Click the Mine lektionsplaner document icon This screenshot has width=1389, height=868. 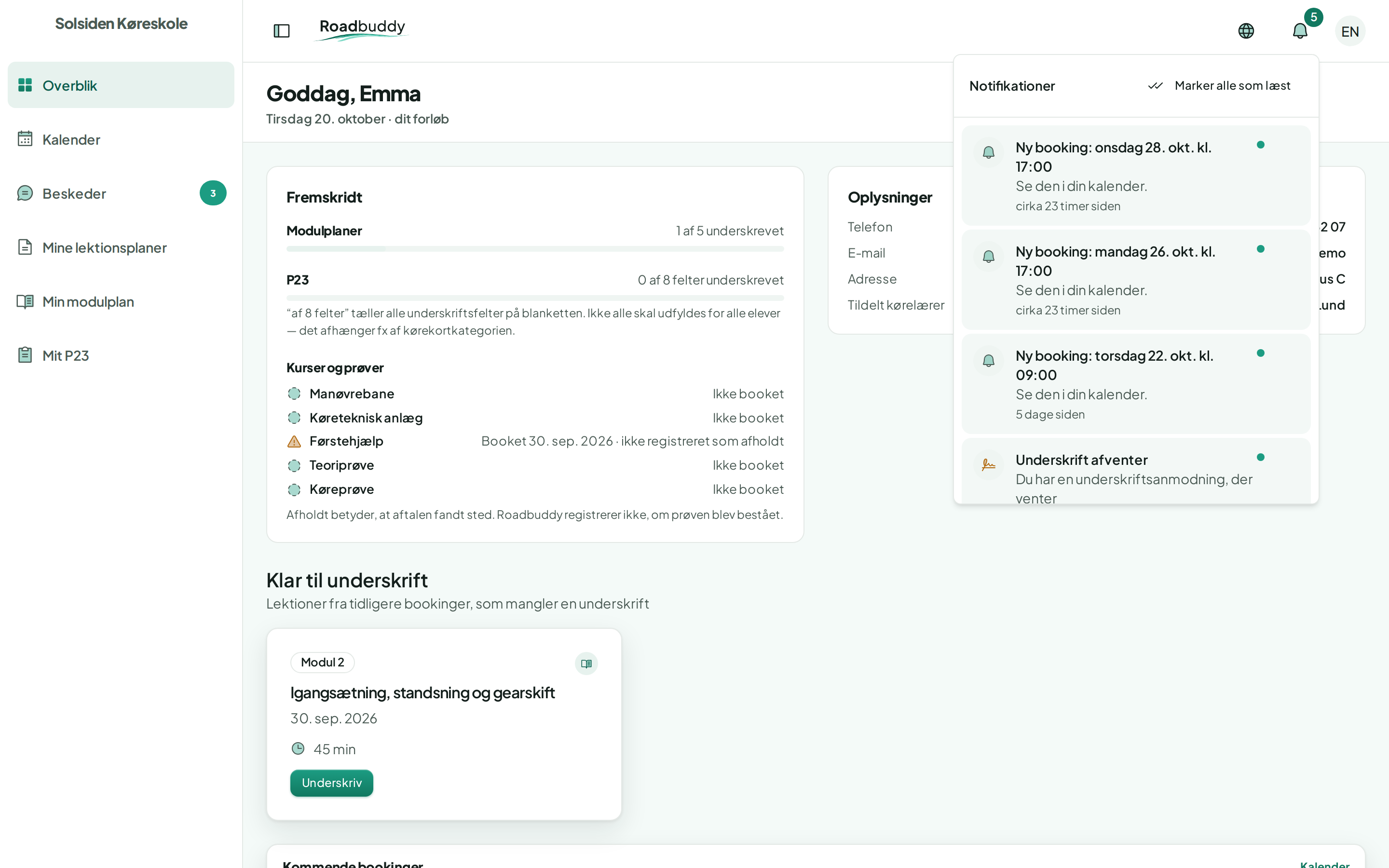[25, 247]
